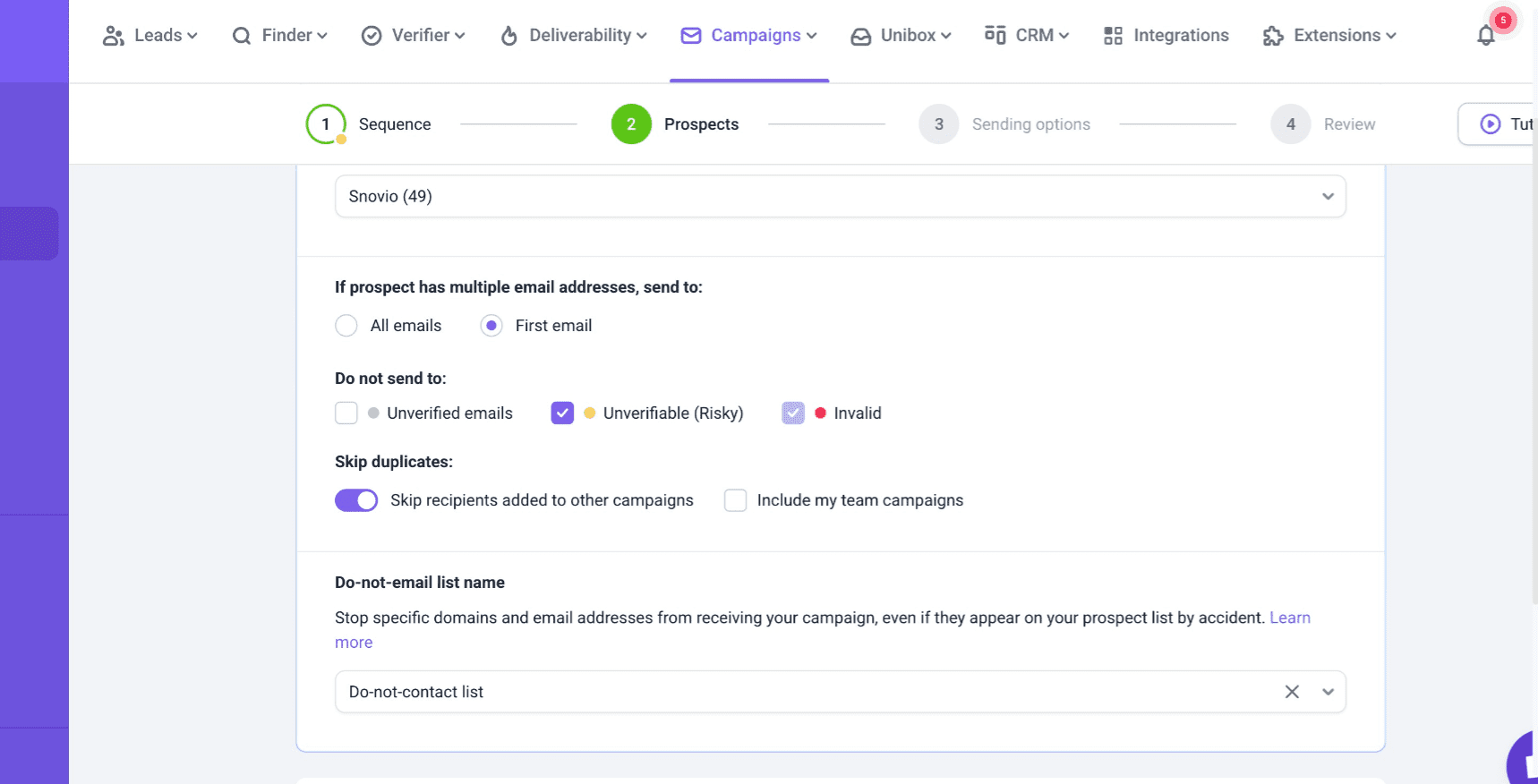The height and width of the screenshot is (784, 1538).
Task: Click the Deliverability flame icon
Action: point(508,36)
